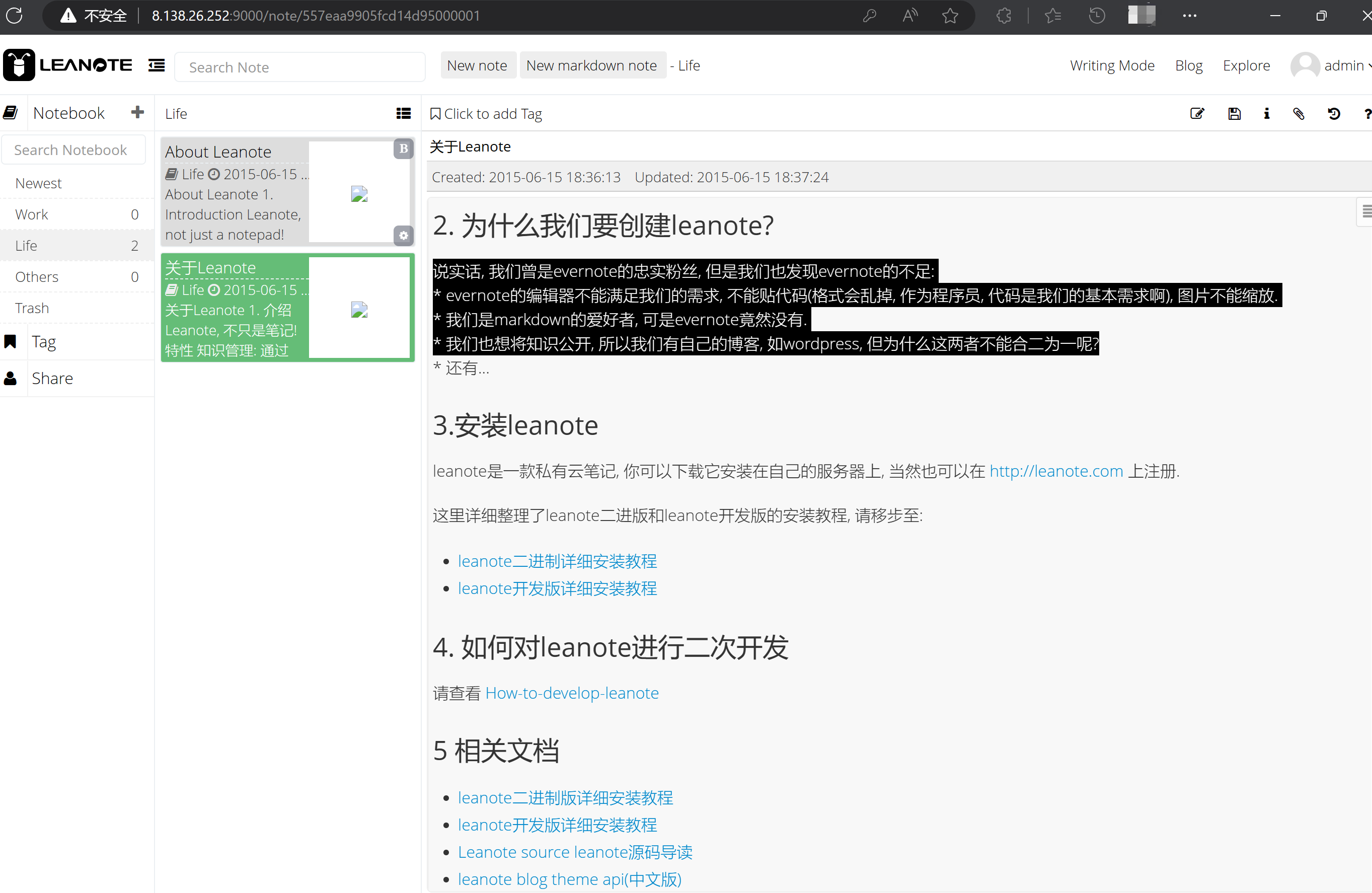Click heading 3.安装leanote
This screenshot has width=1372, height=893.
pos(515,425)
